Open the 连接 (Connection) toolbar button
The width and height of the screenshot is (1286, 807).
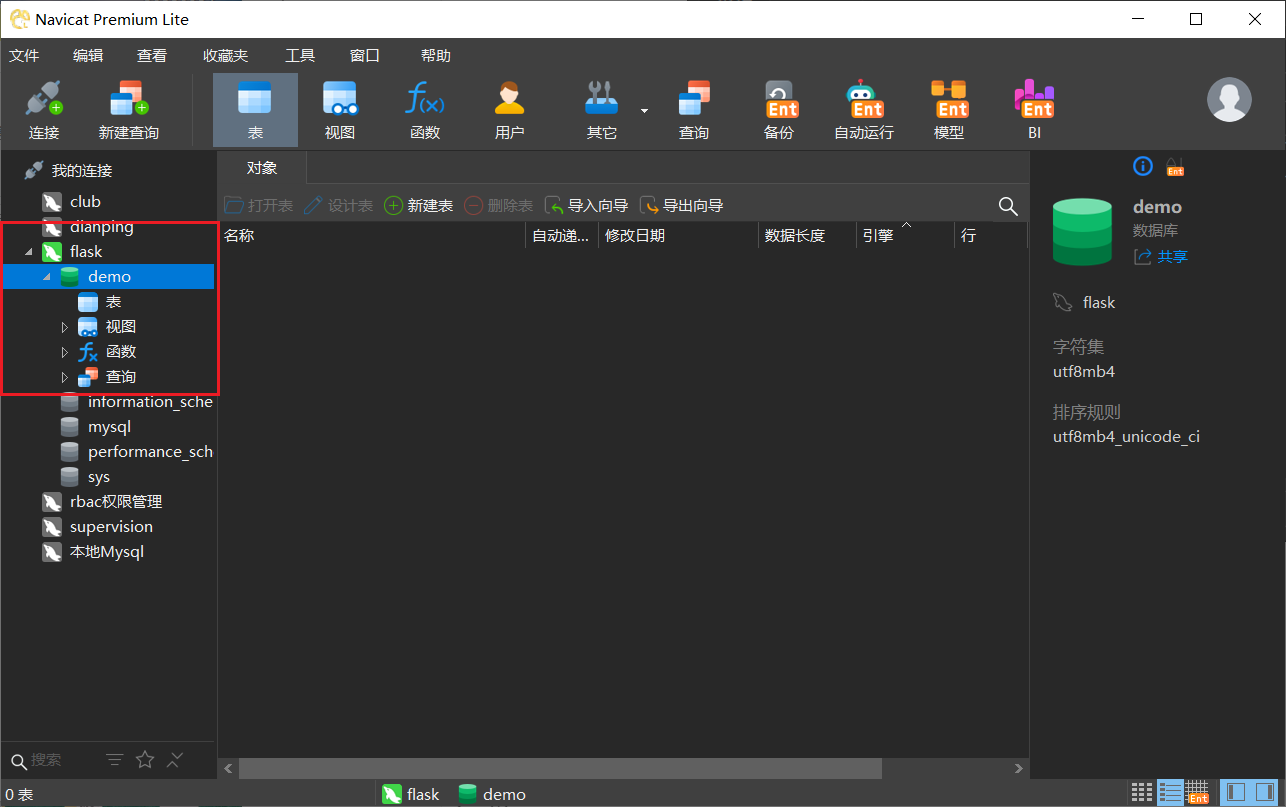click(x=44, y=110)
